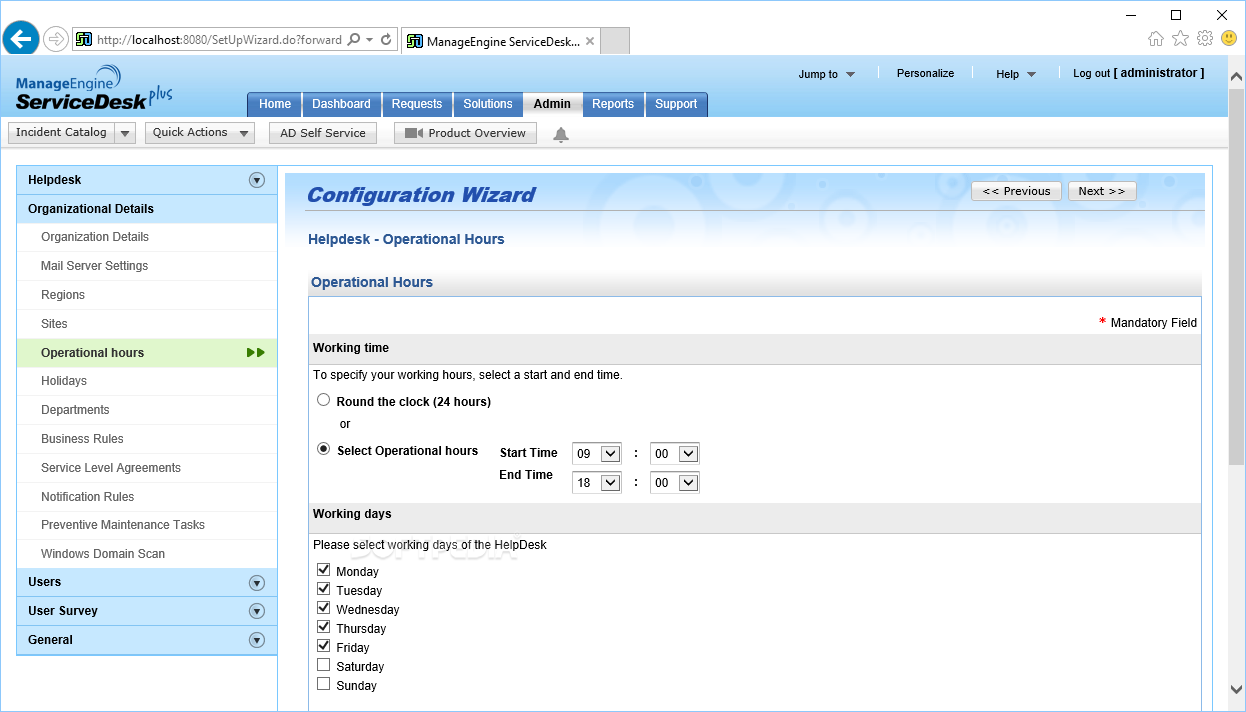Image resolution: width=1246 pixels, height=712 pixels.
Task: Open Mail Server Settings in the sidebar
Action: pos(94,266)
